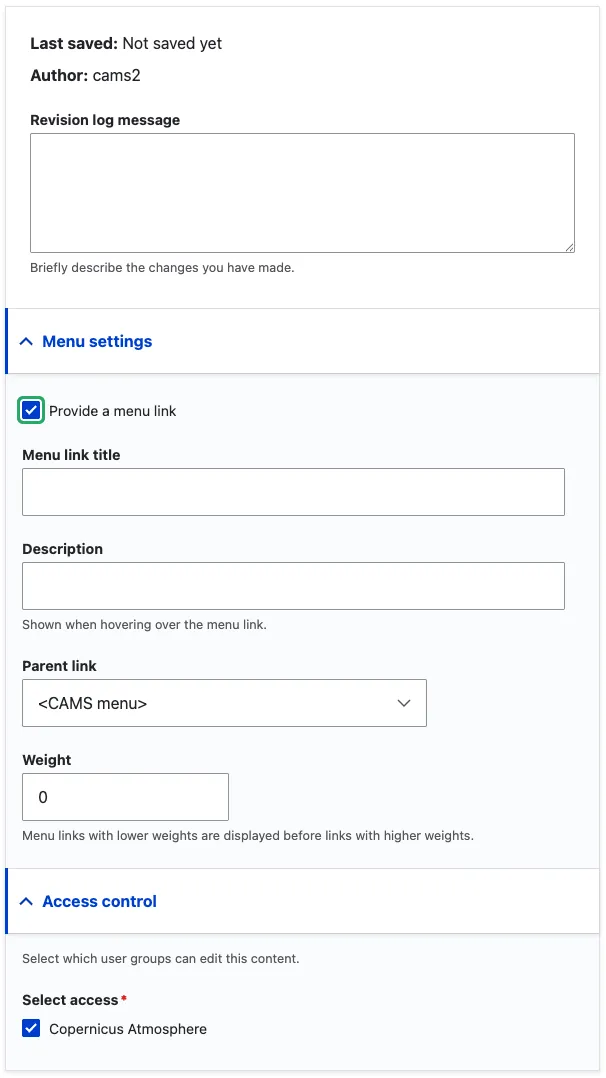Click the Revision log textarea resize handle
Screen dimensions: 606x1078
[569, 247]
